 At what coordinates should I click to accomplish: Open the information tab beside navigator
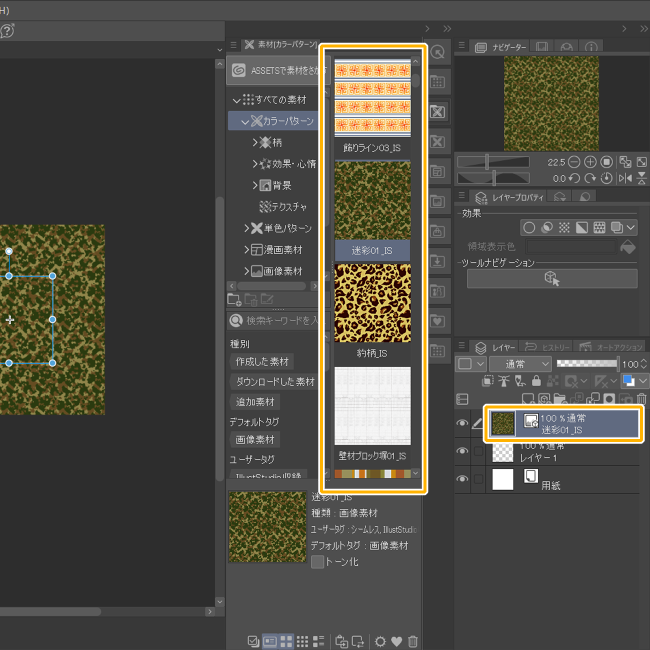pyautogui.click(x=591, y=47)
